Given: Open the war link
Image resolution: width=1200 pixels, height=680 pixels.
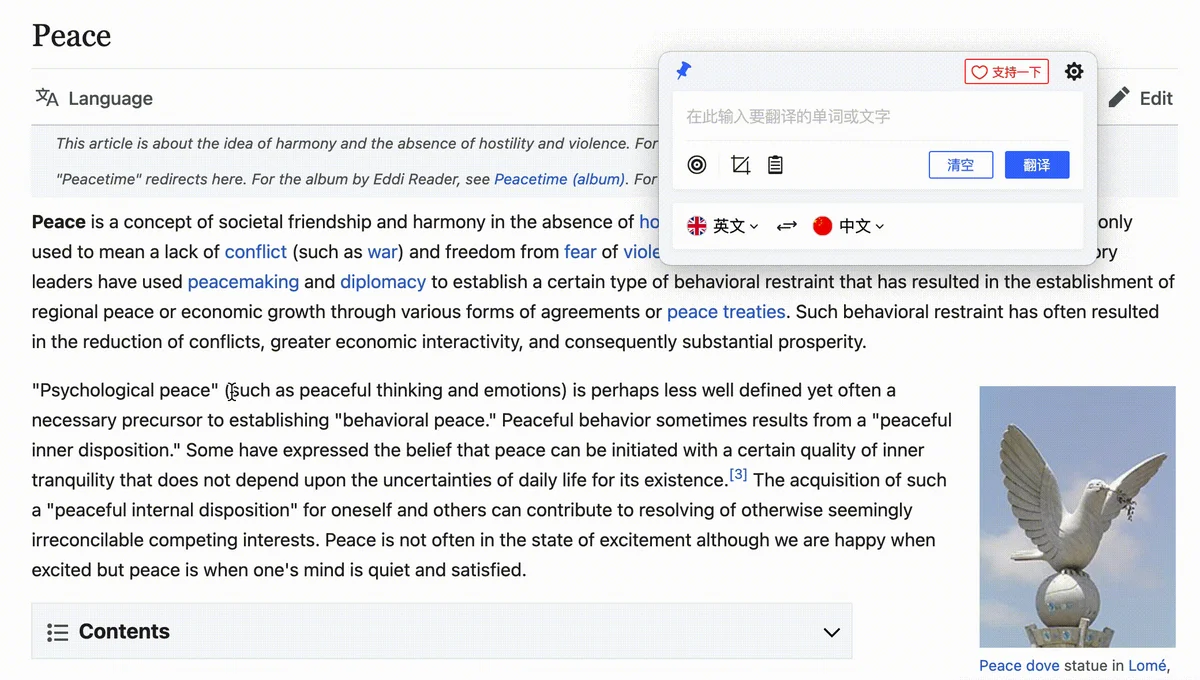Looking at the screenshot, I should click(383, 252).
